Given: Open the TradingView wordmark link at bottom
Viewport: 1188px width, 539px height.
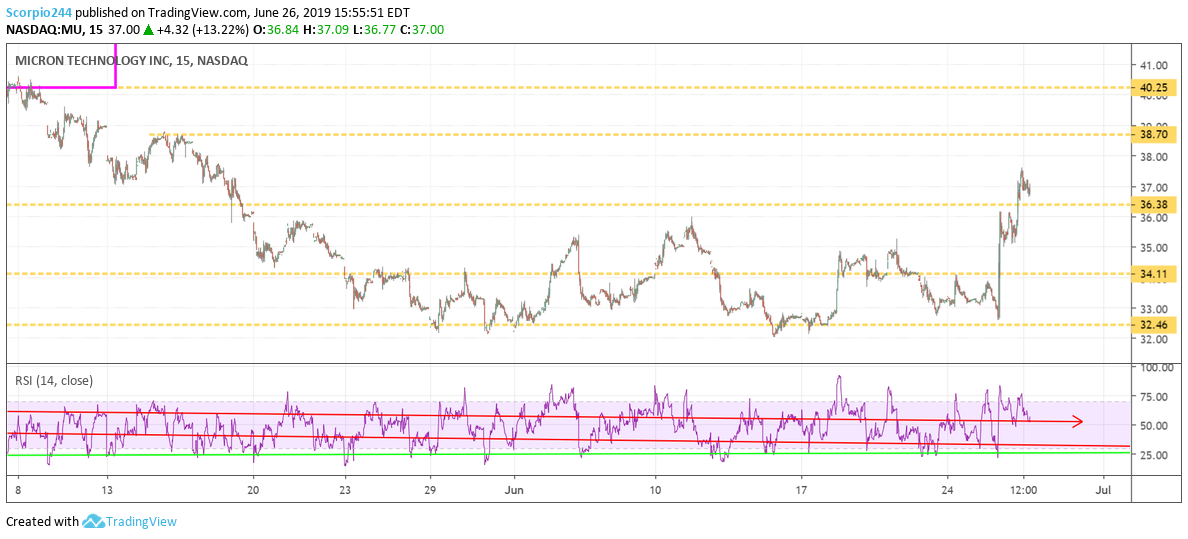Looking at the screenshot, I should tap(142, 522).
